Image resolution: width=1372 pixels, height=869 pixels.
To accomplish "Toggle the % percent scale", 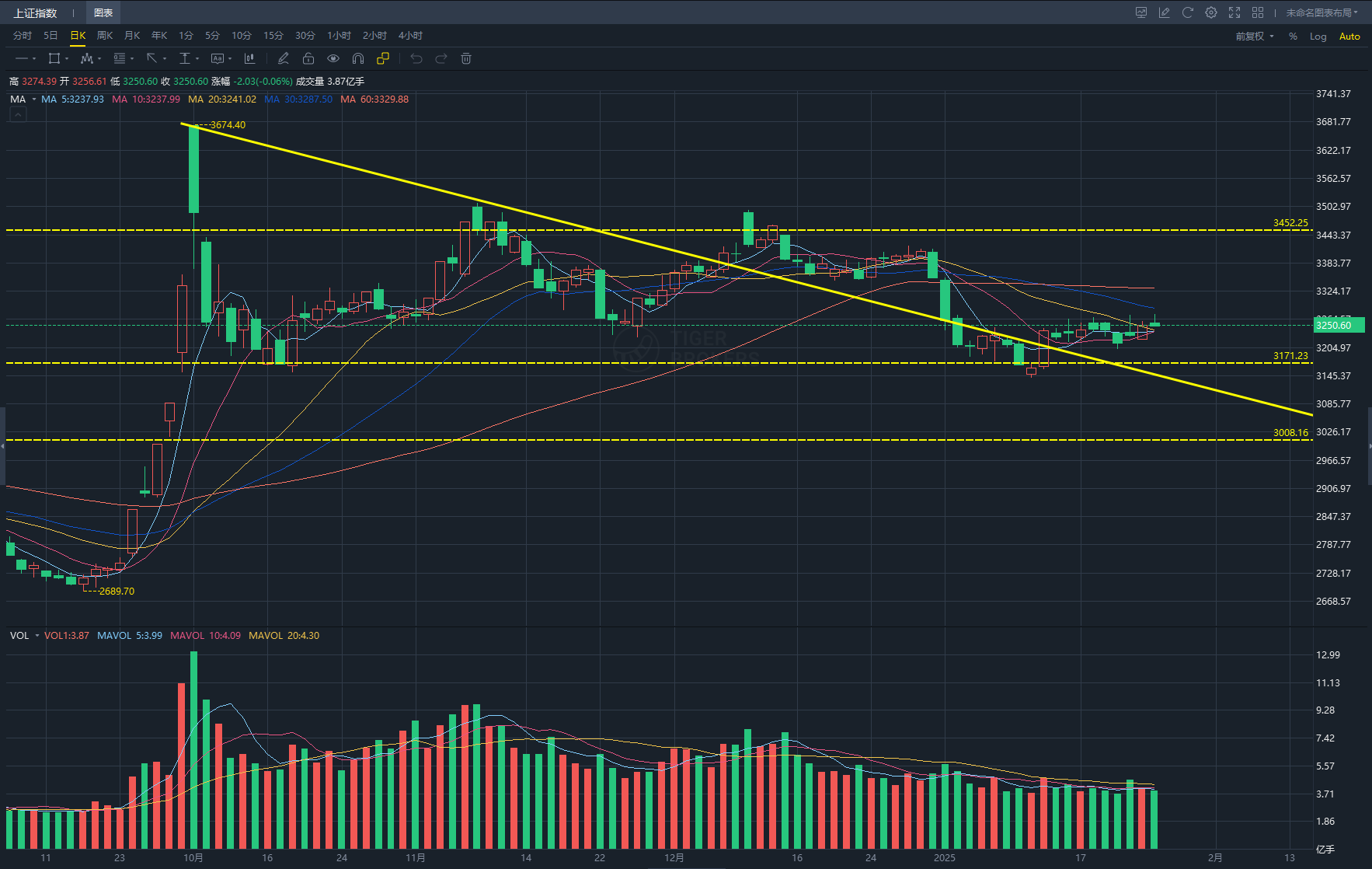I will tap(1293, 37).
